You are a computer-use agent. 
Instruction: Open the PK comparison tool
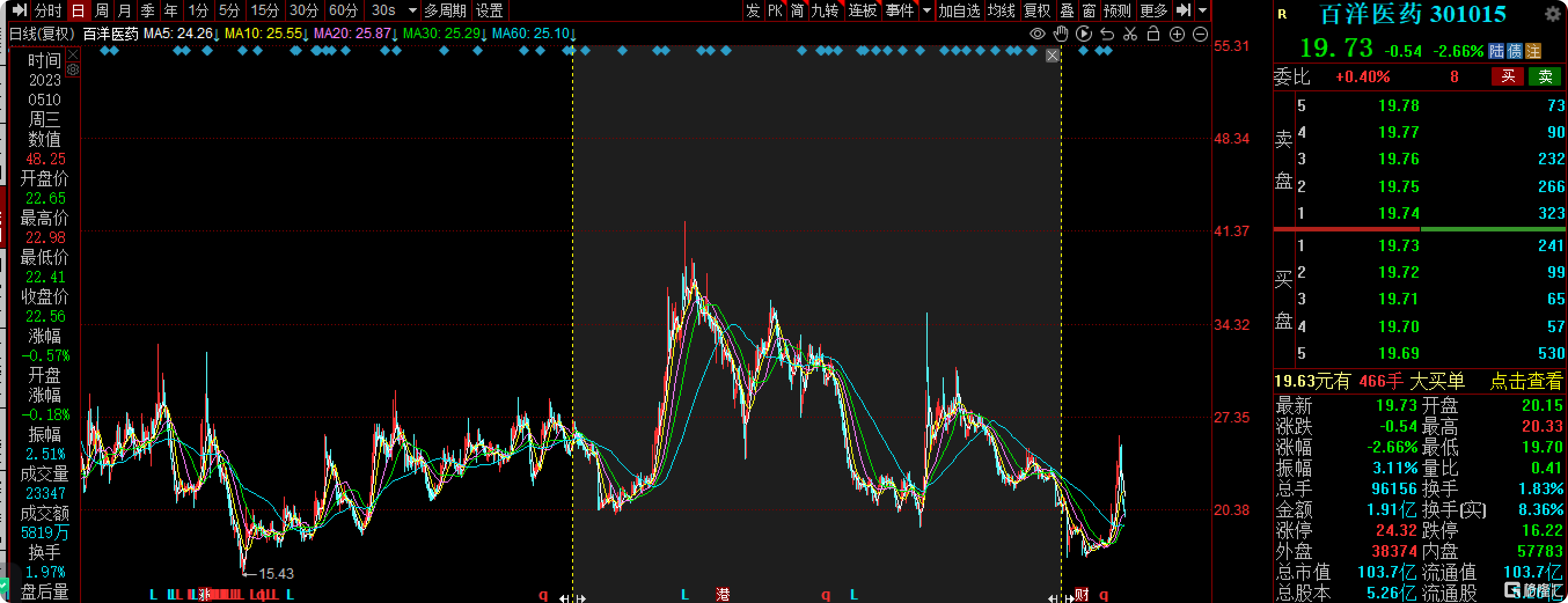pyautogui.click(x=775, y=10)
